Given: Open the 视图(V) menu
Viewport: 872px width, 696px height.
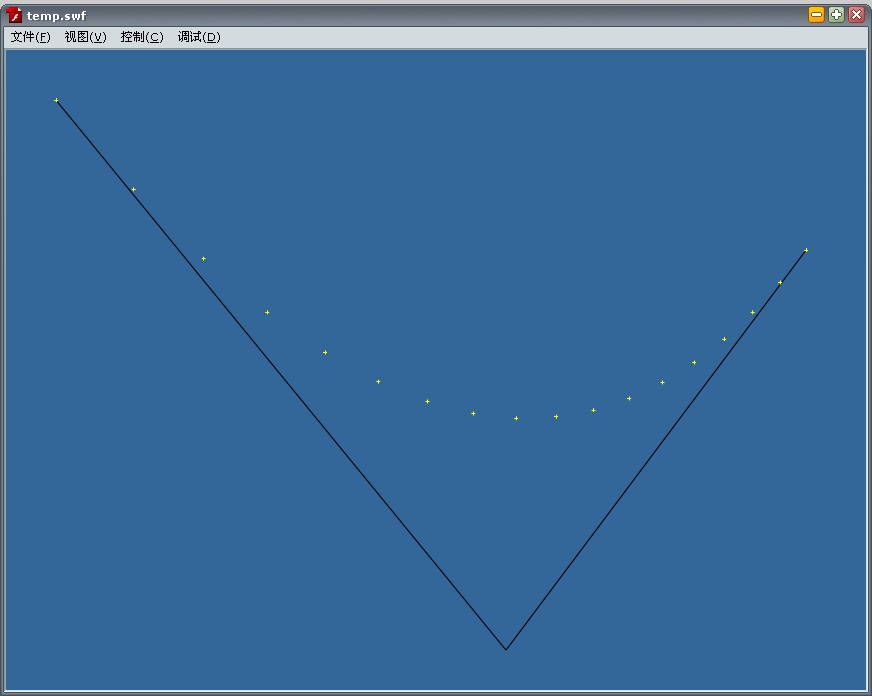Looking at the screenshot, I should (x=86, y=37).
